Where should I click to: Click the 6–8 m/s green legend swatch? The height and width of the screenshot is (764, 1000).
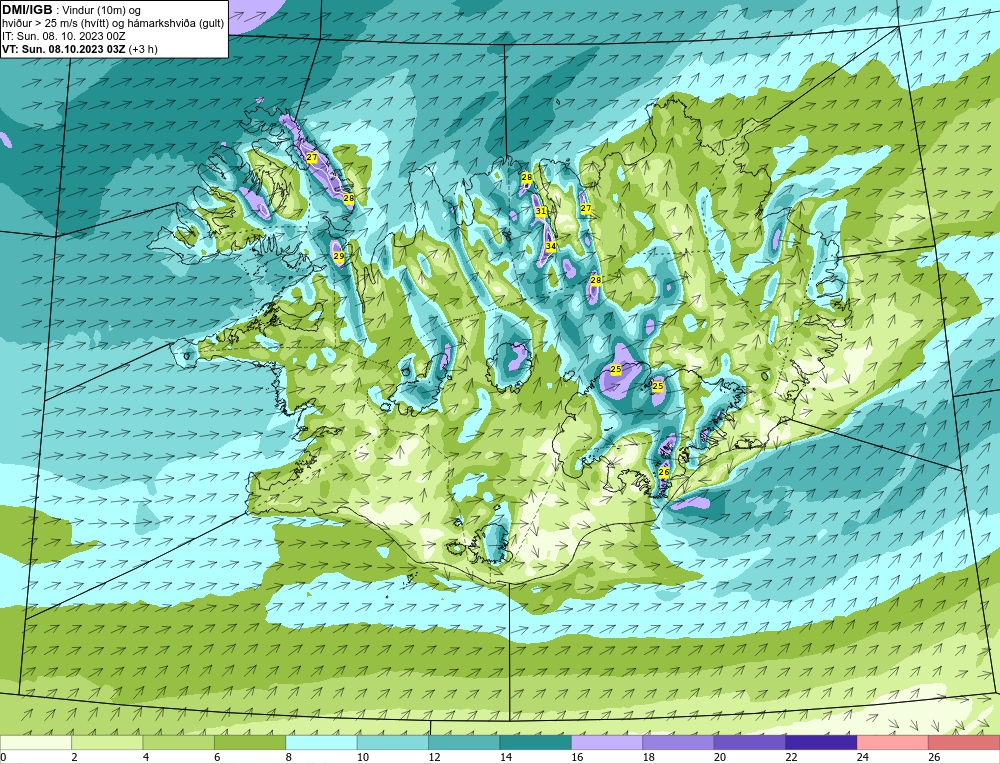click(250, 742)
